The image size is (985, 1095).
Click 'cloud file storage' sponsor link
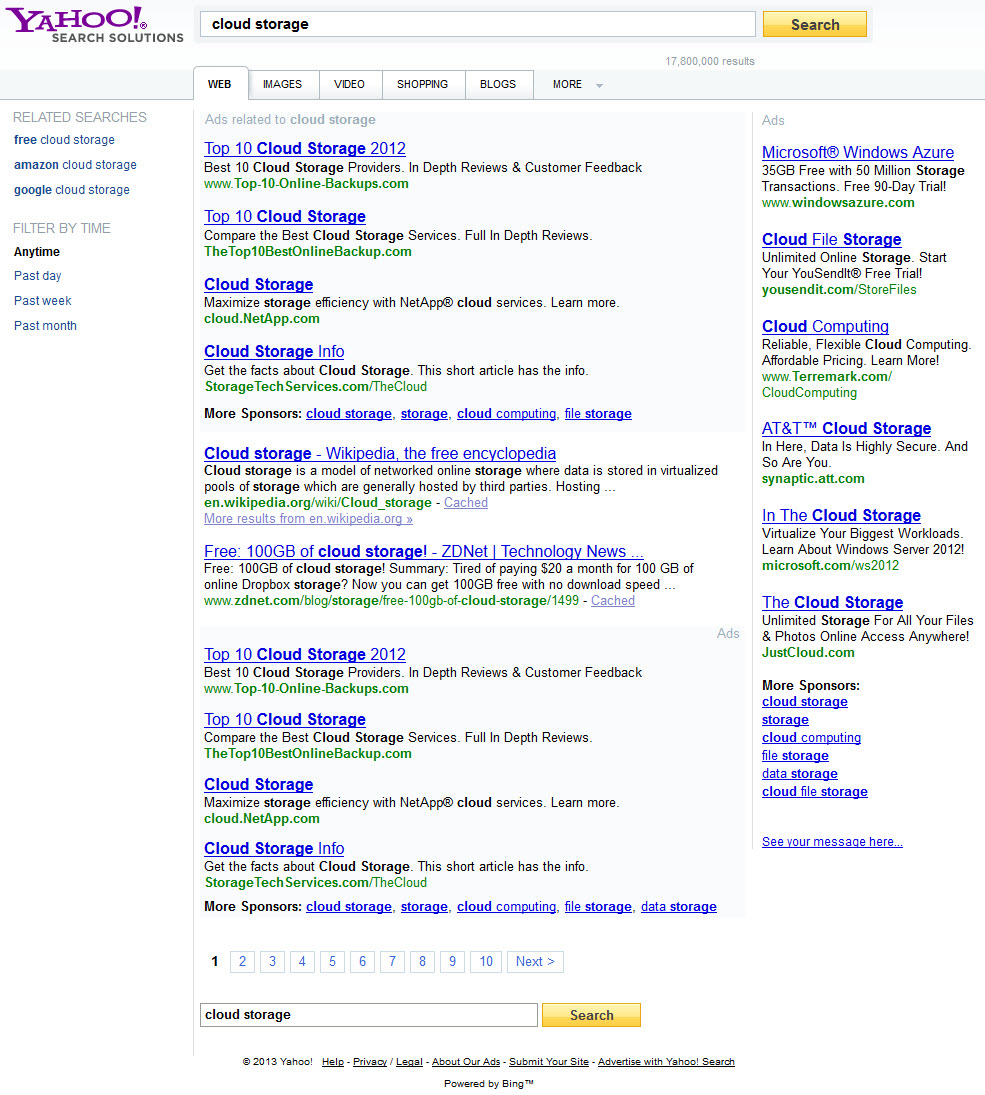pos(815,792)
